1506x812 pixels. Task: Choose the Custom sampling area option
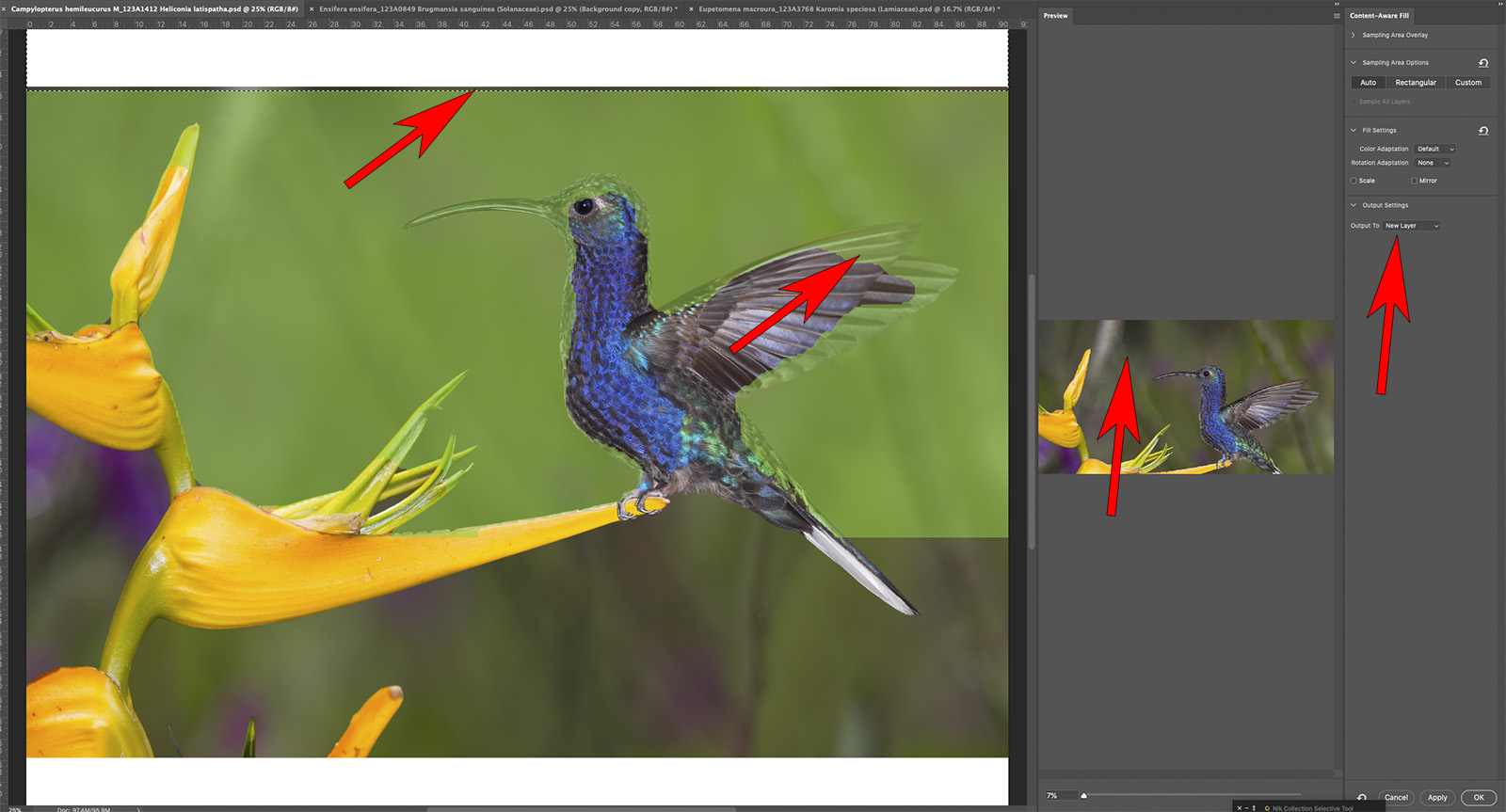click(x=1467, y=83)
